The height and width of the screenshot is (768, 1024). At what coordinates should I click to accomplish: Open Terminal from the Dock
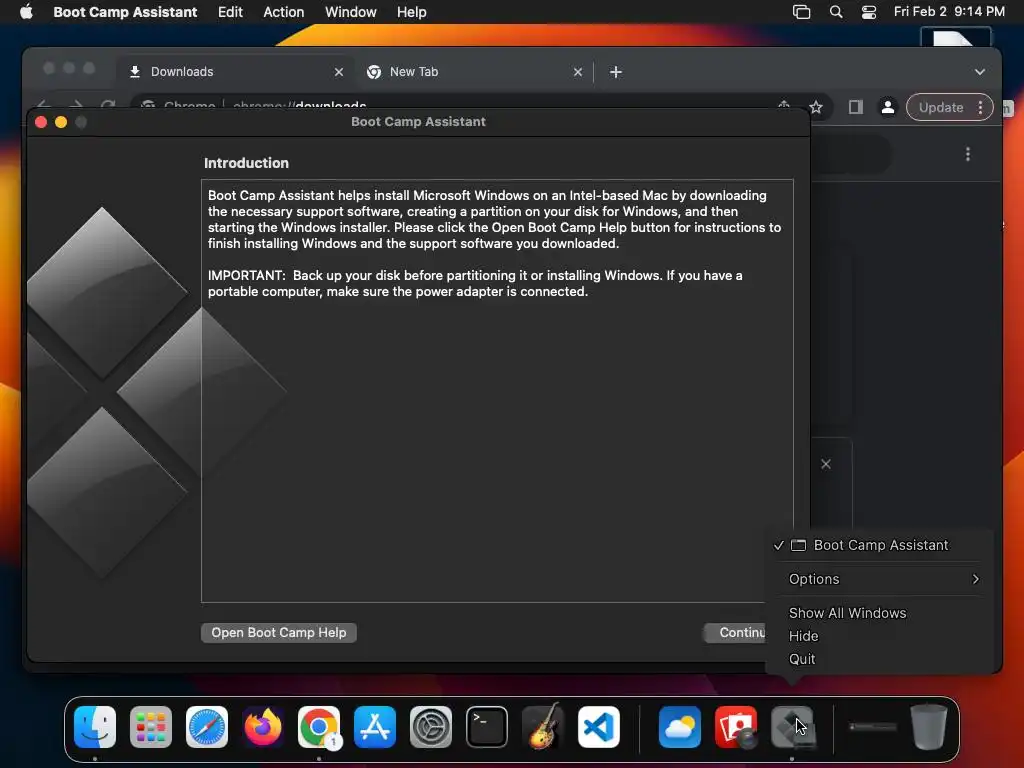(x=487, y=727)
